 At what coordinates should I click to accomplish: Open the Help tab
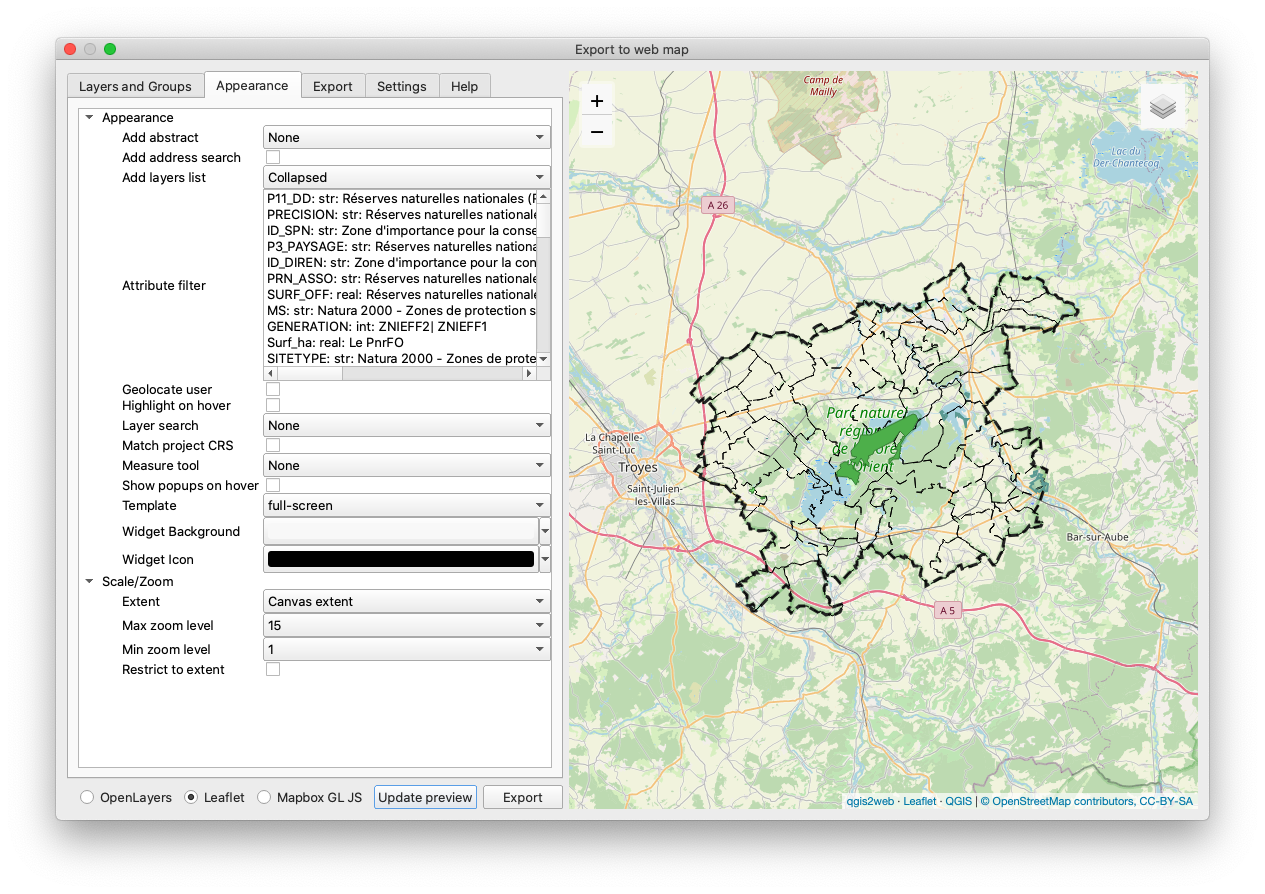464,86
